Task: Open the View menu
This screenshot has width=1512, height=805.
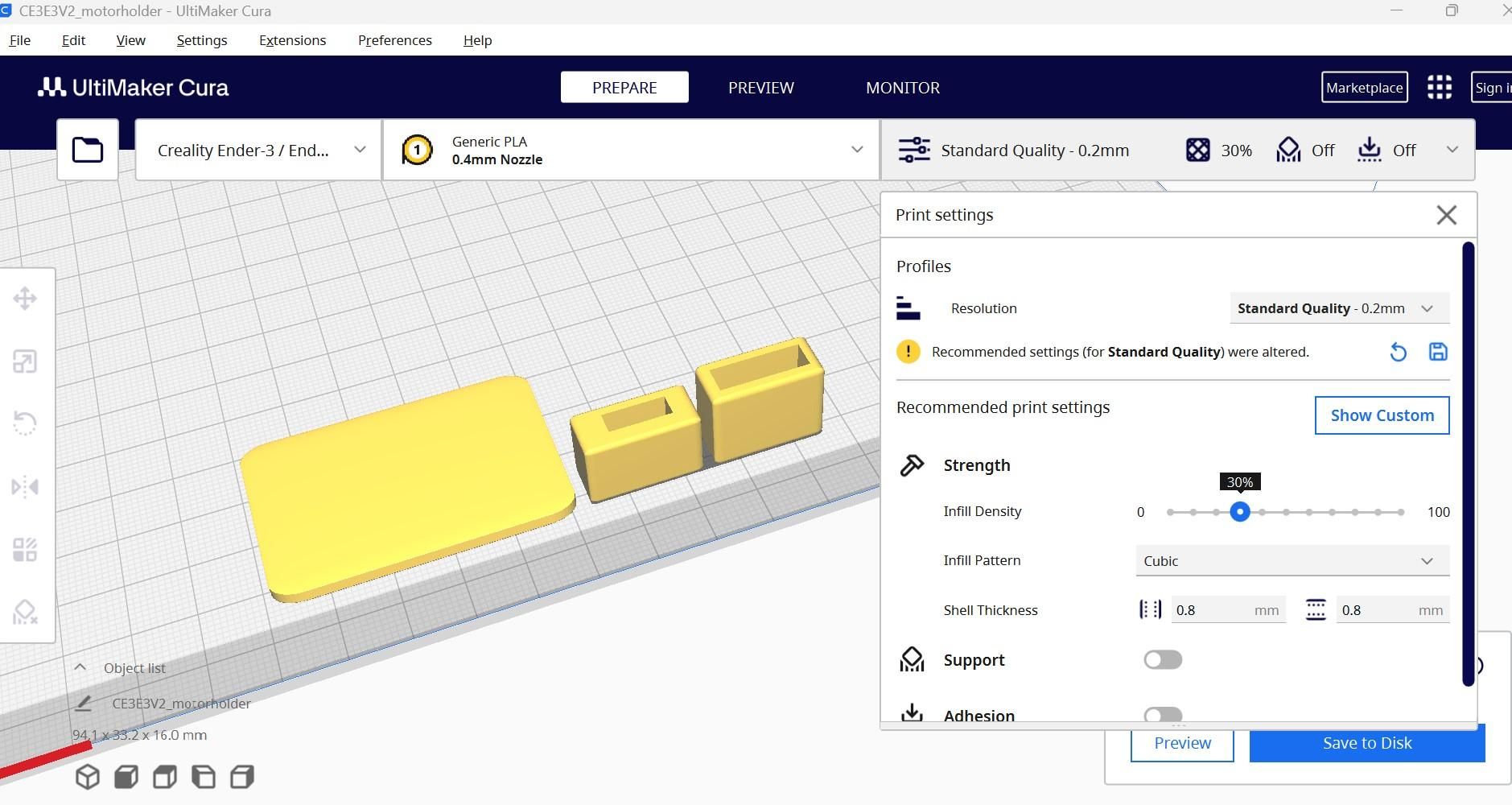Action: 130,40
